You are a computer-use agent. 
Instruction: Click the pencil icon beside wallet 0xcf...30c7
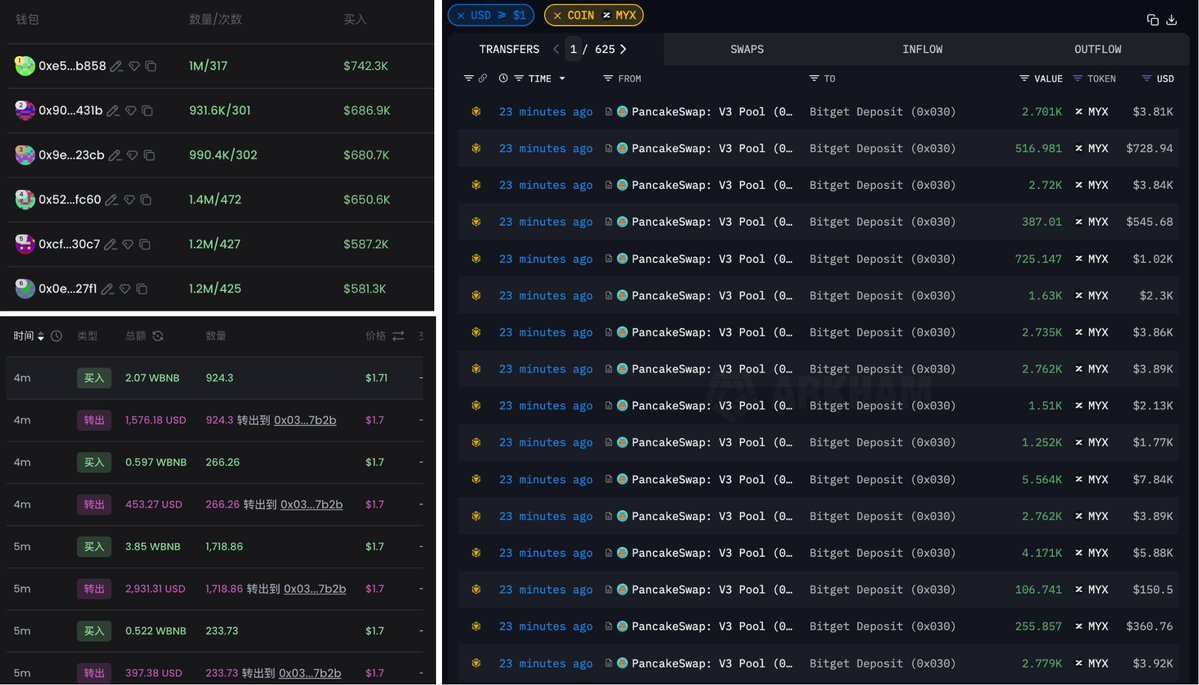pyautogui.click(x=110, y=245)
